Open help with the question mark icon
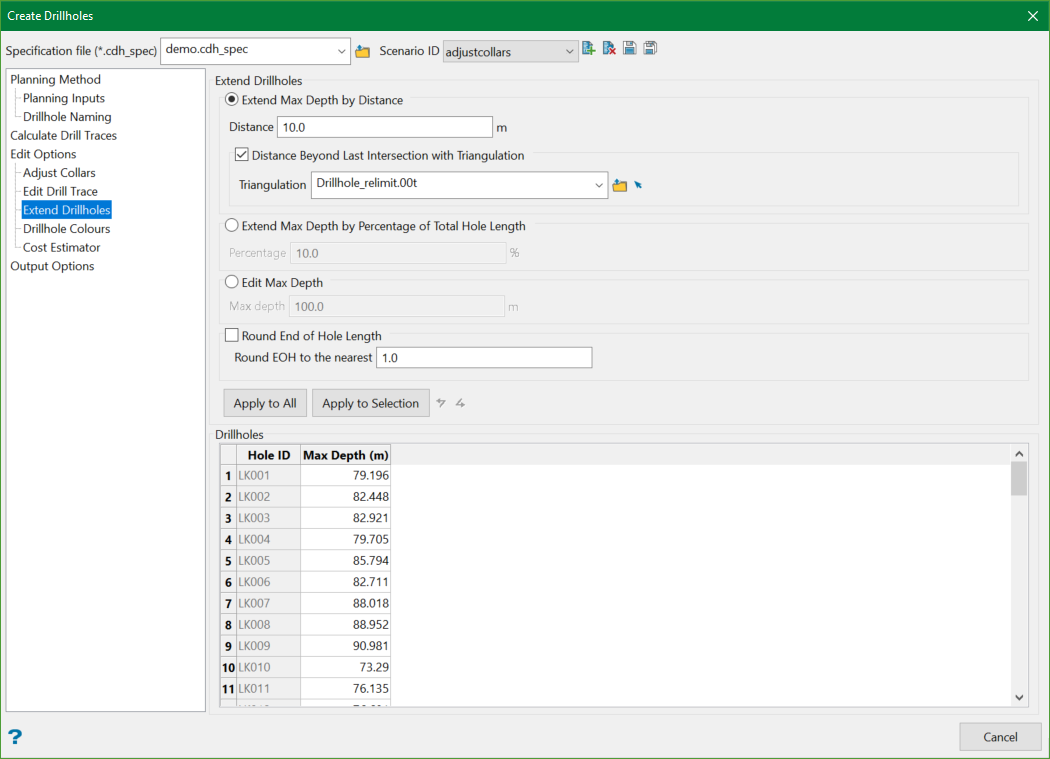Viewport: 1050px width, 759px height. [x=15, y=737]
